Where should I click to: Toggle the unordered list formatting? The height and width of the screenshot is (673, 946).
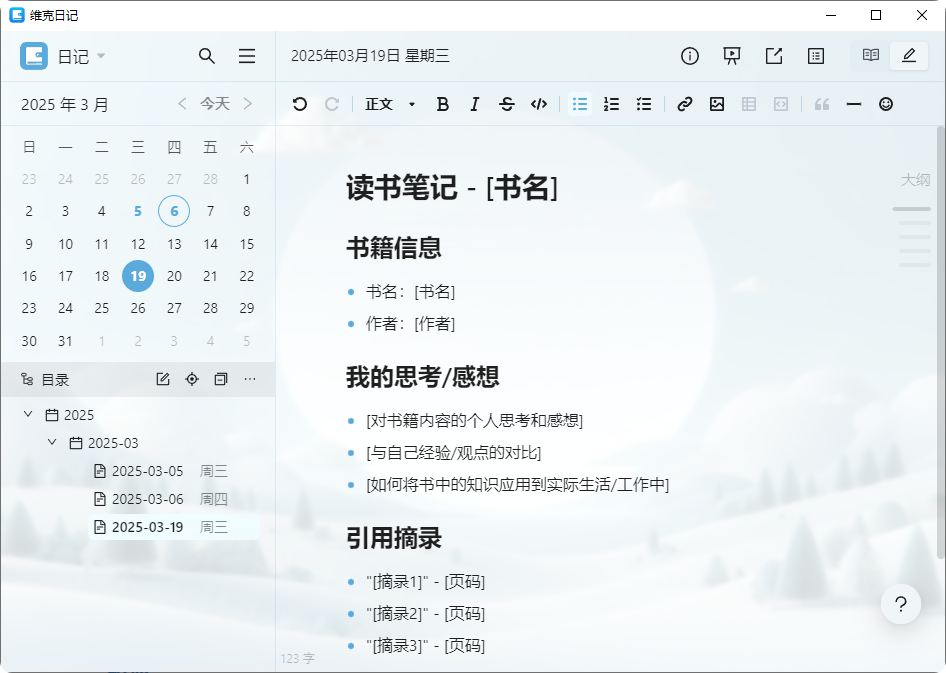[x=579, y=103]
